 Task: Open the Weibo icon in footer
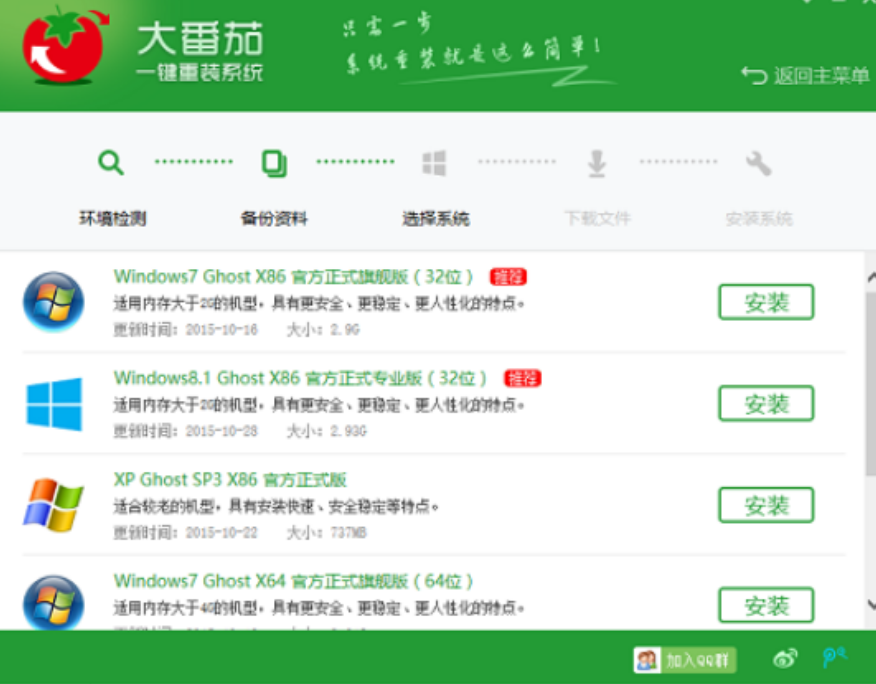(x=786, y=658)
